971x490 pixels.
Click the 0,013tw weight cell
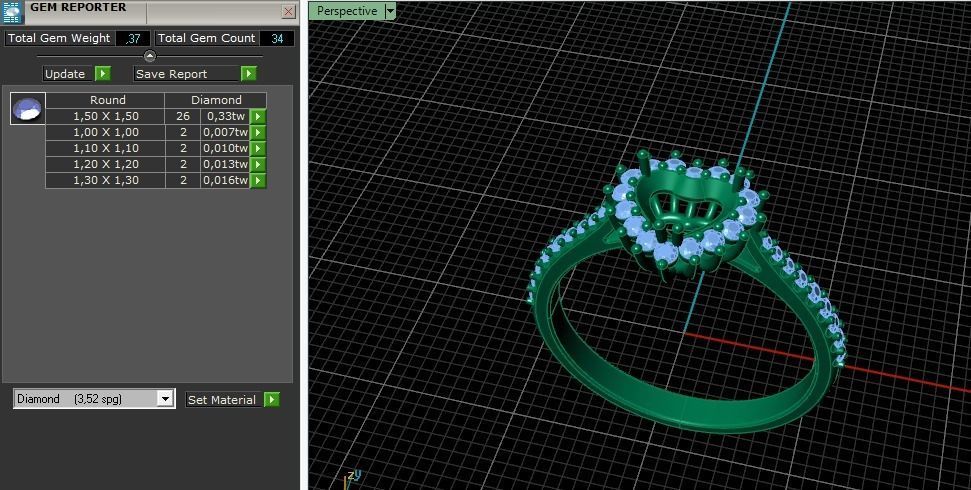225,164
